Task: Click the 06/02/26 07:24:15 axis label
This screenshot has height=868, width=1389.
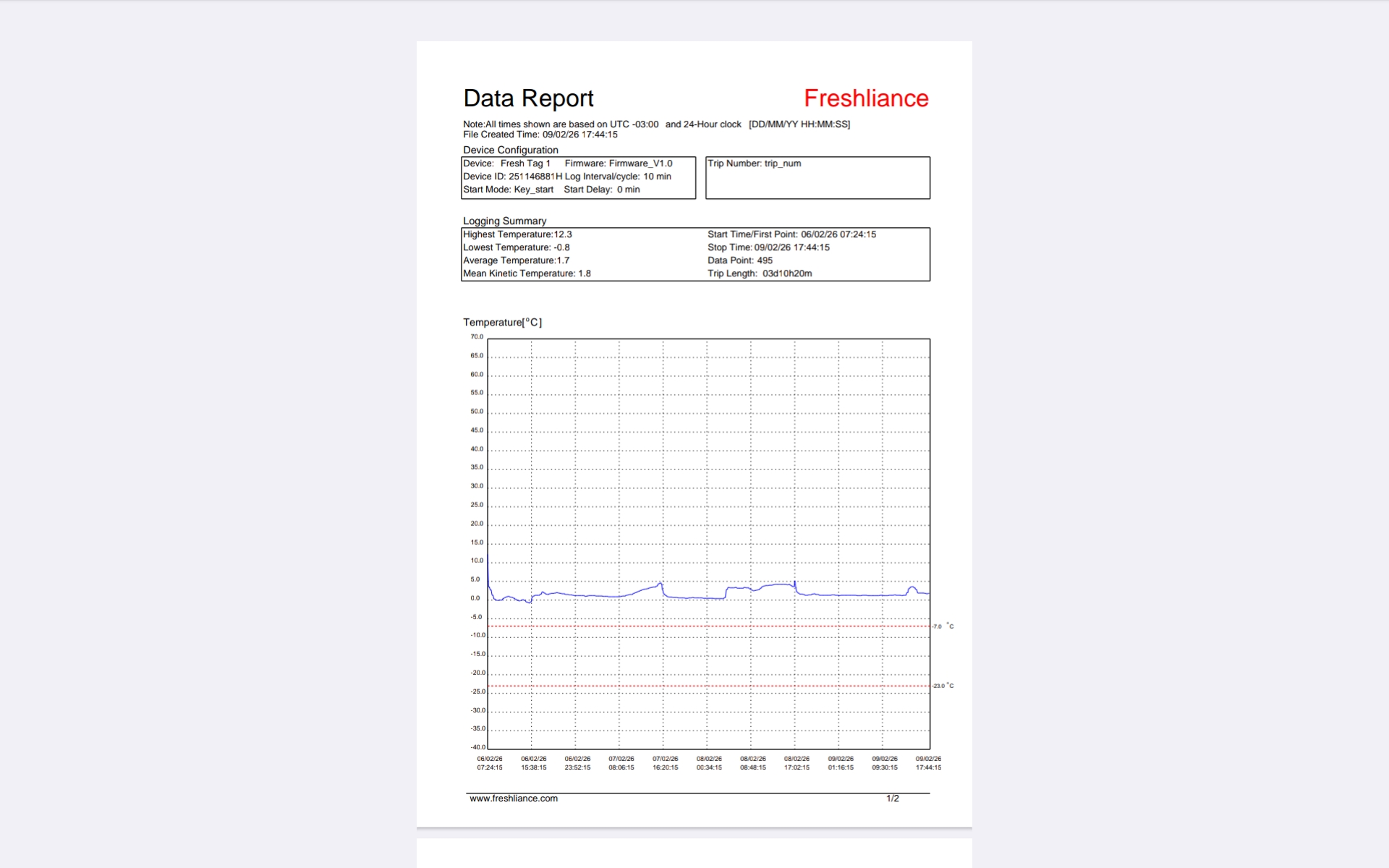Action: coord(490,763)
